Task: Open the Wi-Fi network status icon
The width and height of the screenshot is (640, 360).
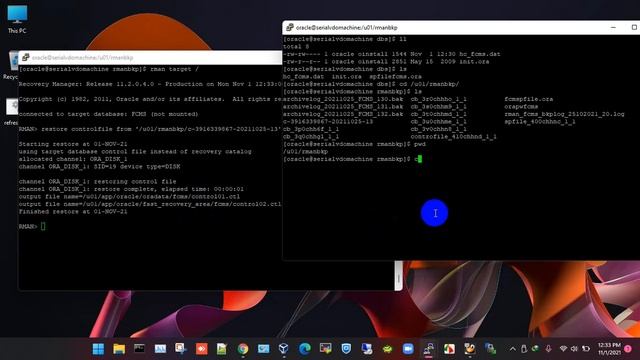Action: pyautogui.click(x=563, y=349)
